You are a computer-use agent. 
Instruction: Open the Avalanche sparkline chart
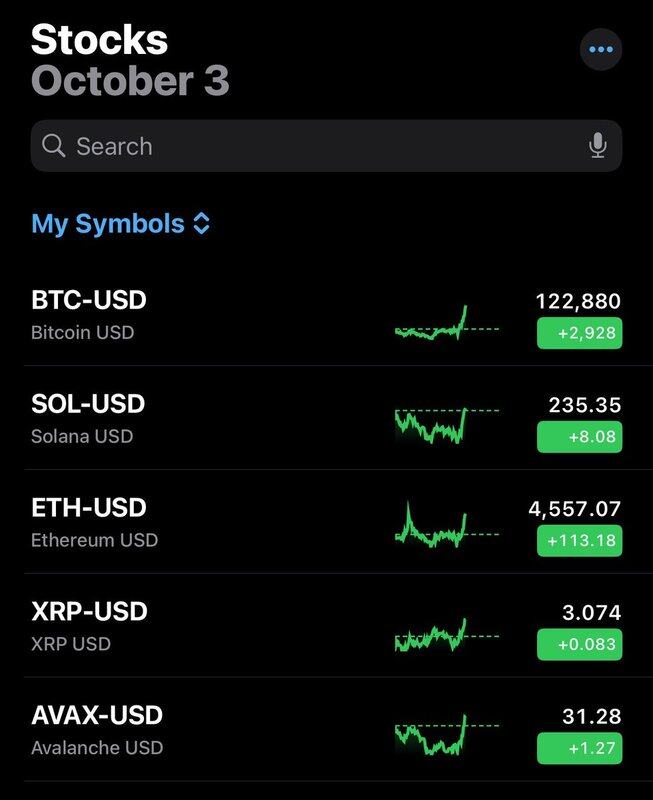point(445,736)
